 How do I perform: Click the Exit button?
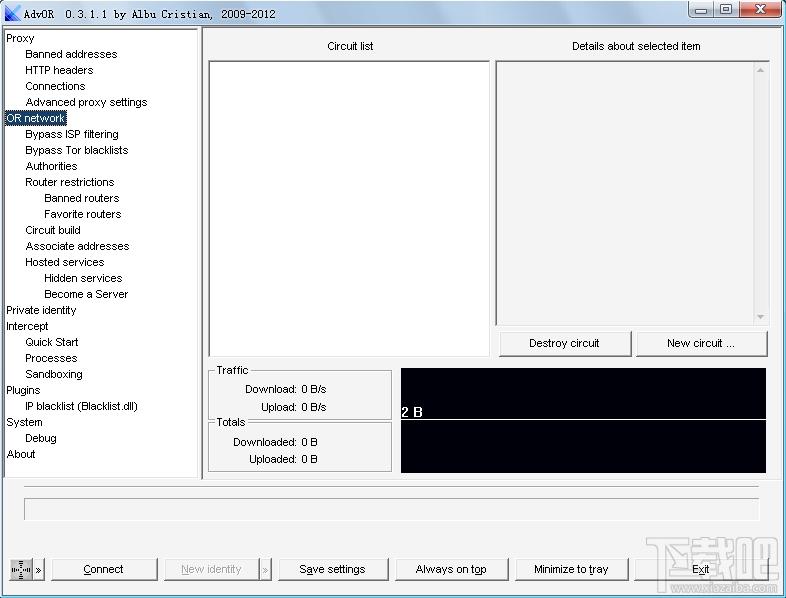click(x=700, y=569)
